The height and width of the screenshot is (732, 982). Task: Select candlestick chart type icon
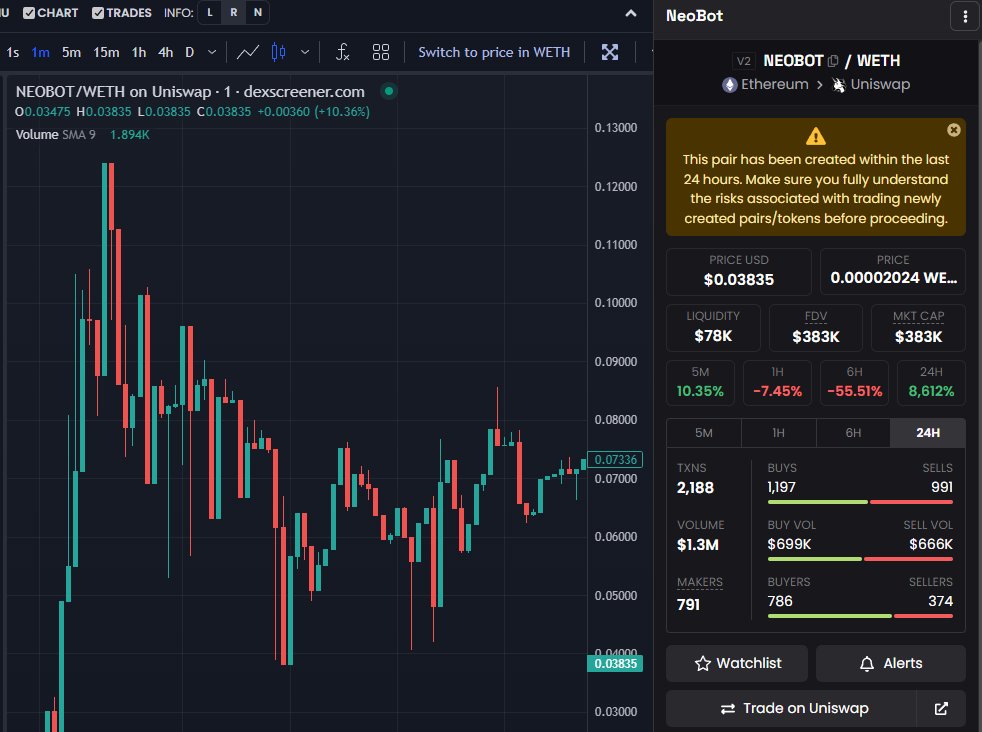(x=279, y=53)
